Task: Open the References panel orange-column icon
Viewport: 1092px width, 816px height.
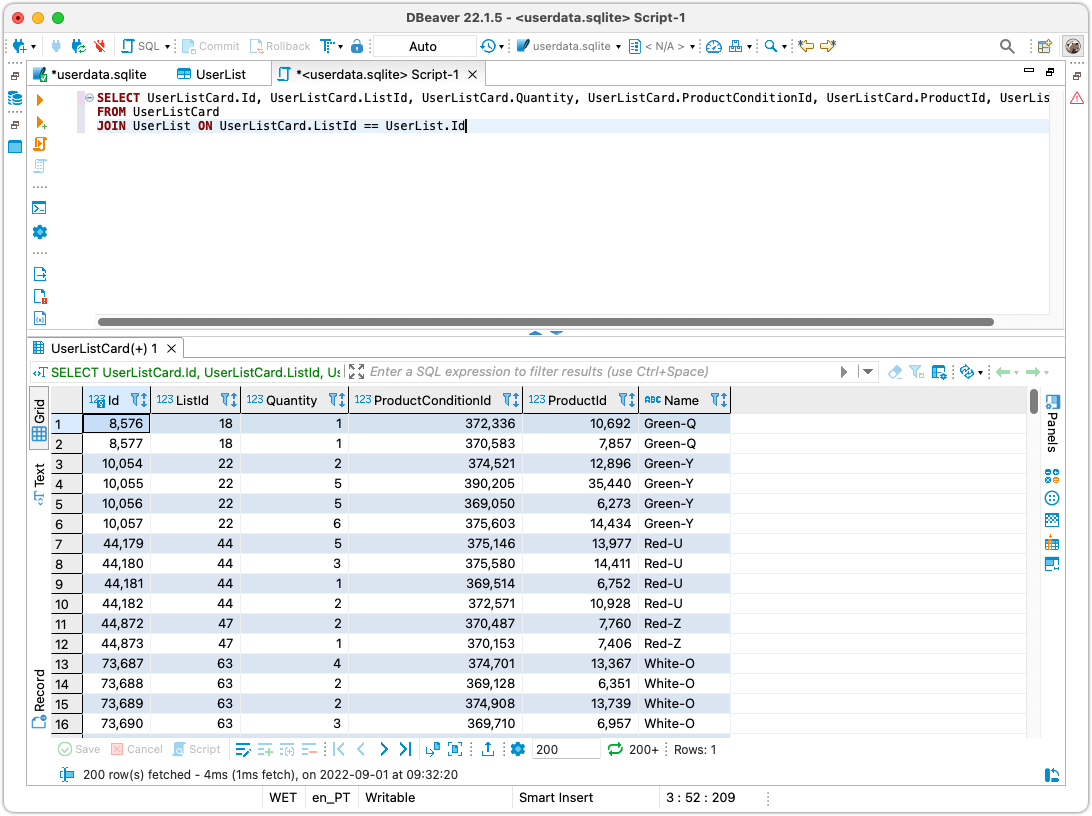Action: point(1052,542)
